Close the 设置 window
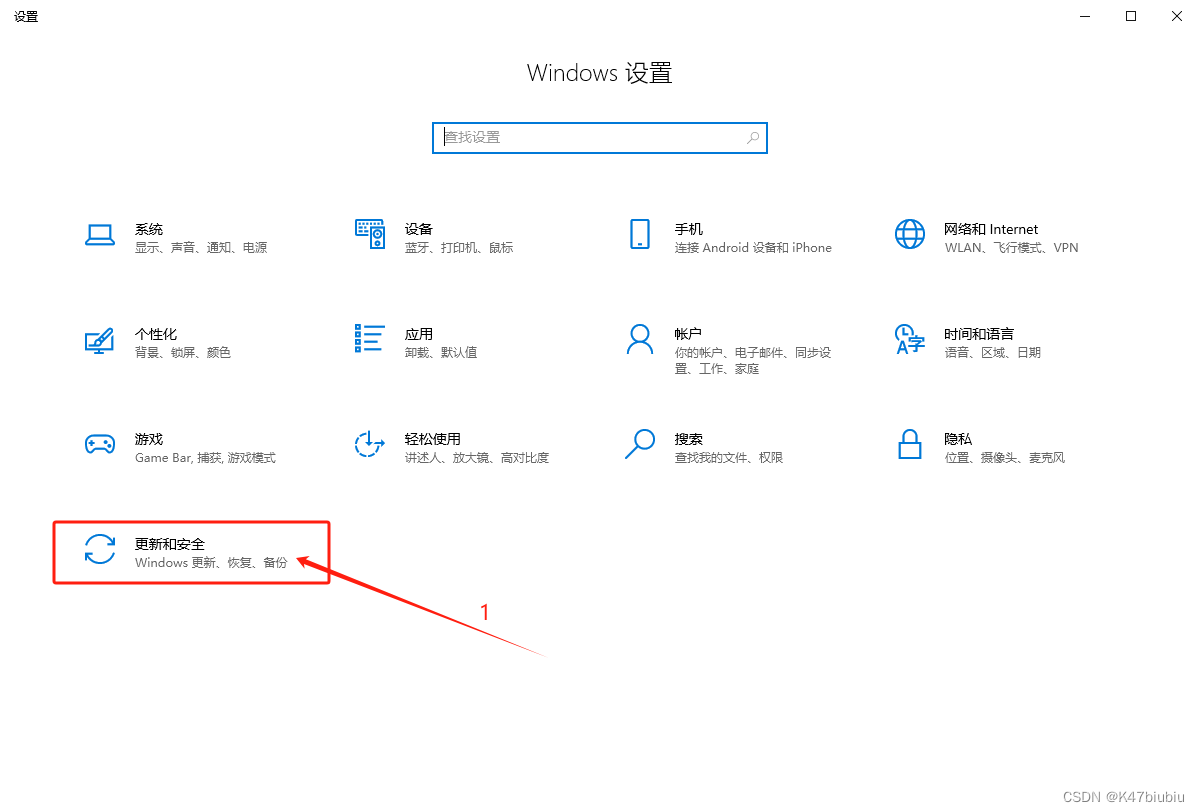 [x=1177, y=16]
